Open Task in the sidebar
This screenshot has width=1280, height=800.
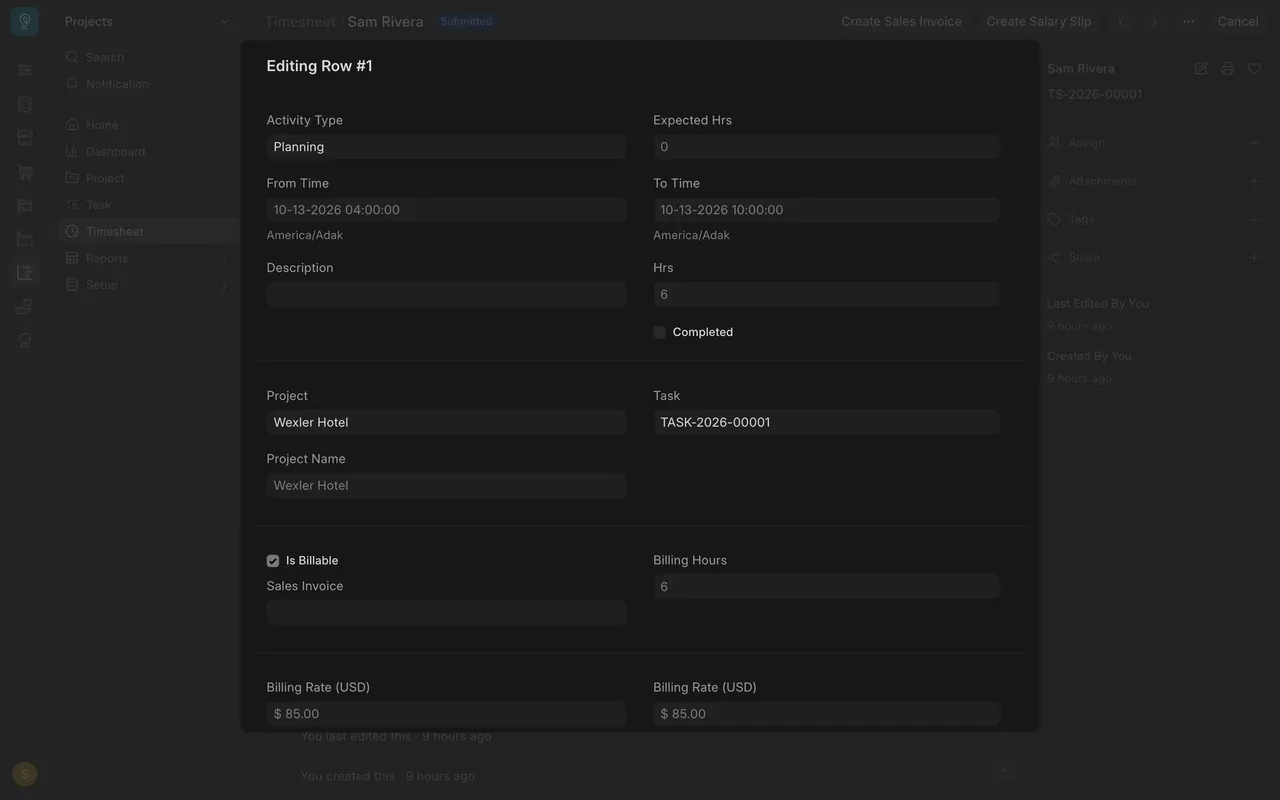click(148, 205)
